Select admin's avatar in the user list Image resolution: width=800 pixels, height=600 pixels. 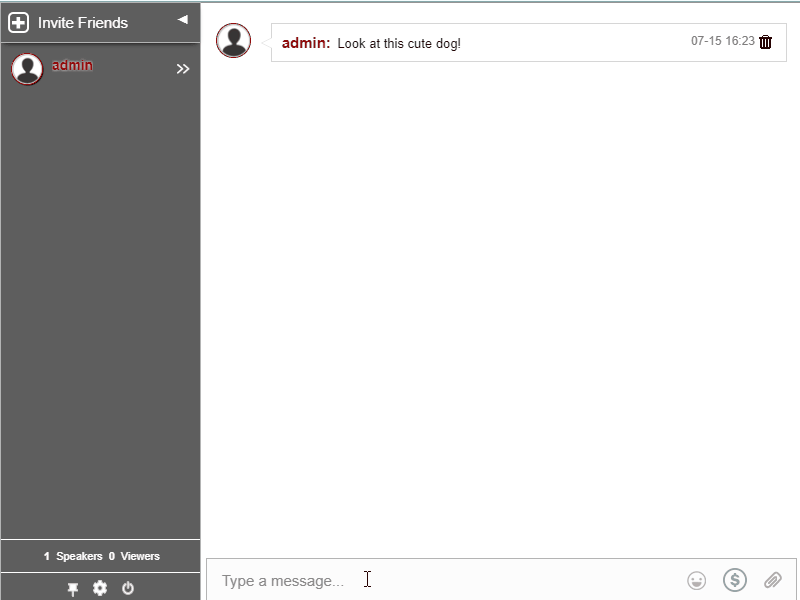(28, 69)
